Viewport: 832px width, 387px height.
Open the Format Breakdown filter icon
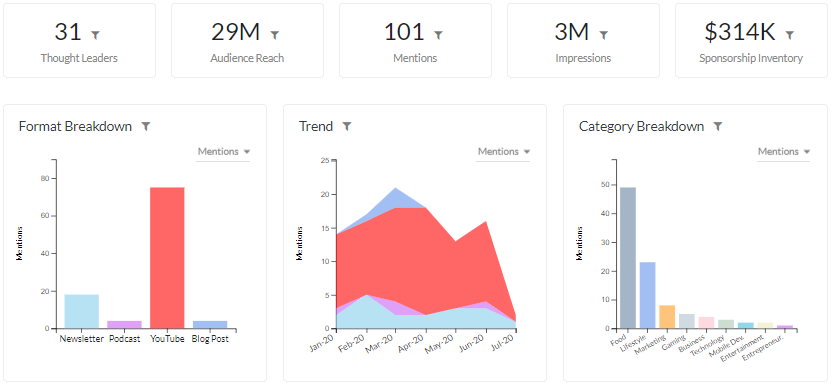click(146, 126)
